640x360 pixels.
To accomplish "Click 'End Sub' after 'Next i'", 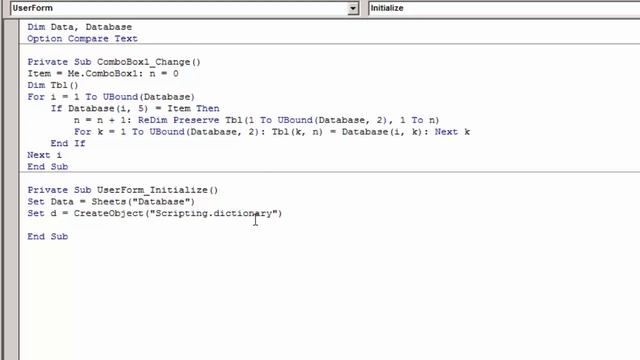I will tap(47, 167).
